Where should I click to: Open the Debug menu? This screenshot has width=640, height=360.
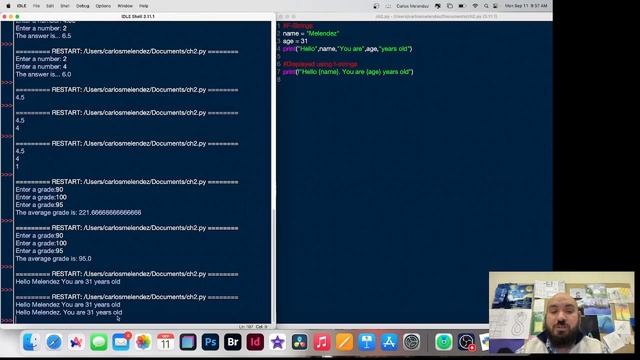coord(82,6)
